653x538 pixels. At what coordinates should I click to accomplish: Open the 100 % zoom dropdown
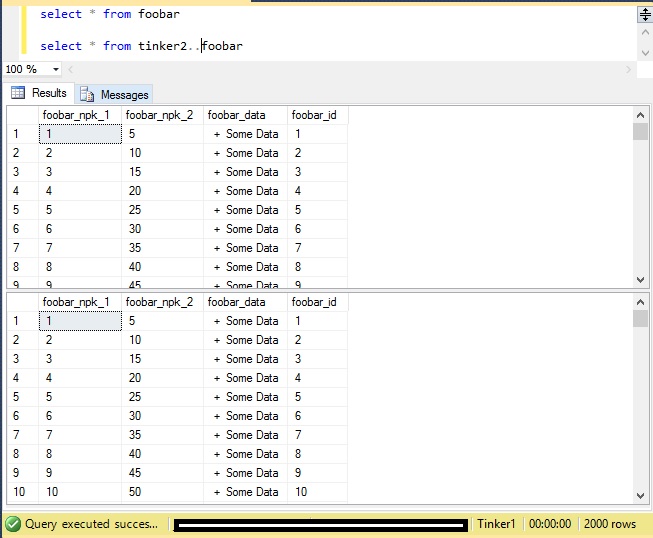56,69
